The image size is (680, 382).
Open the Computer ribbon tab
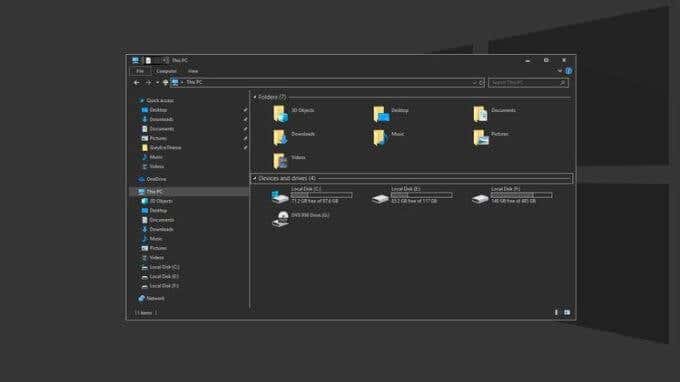click(x=166, y=71)
